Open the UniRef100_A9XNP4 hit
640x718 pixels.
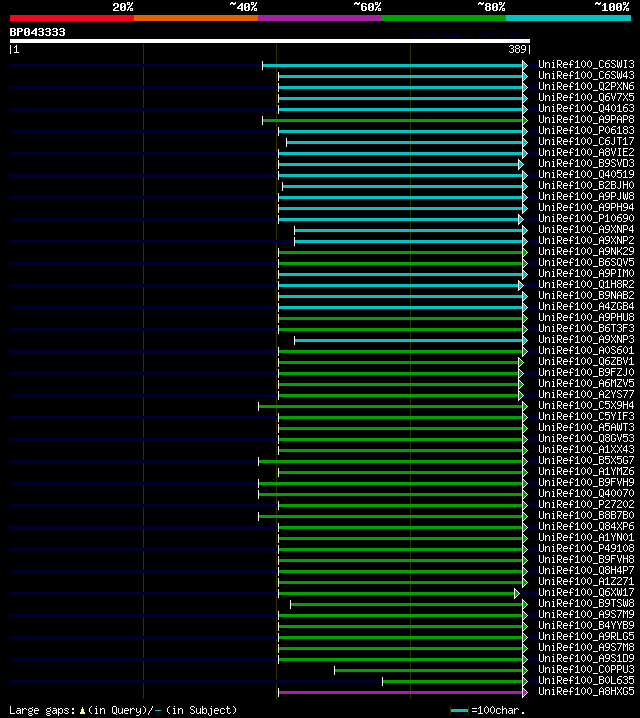[586, 229]
